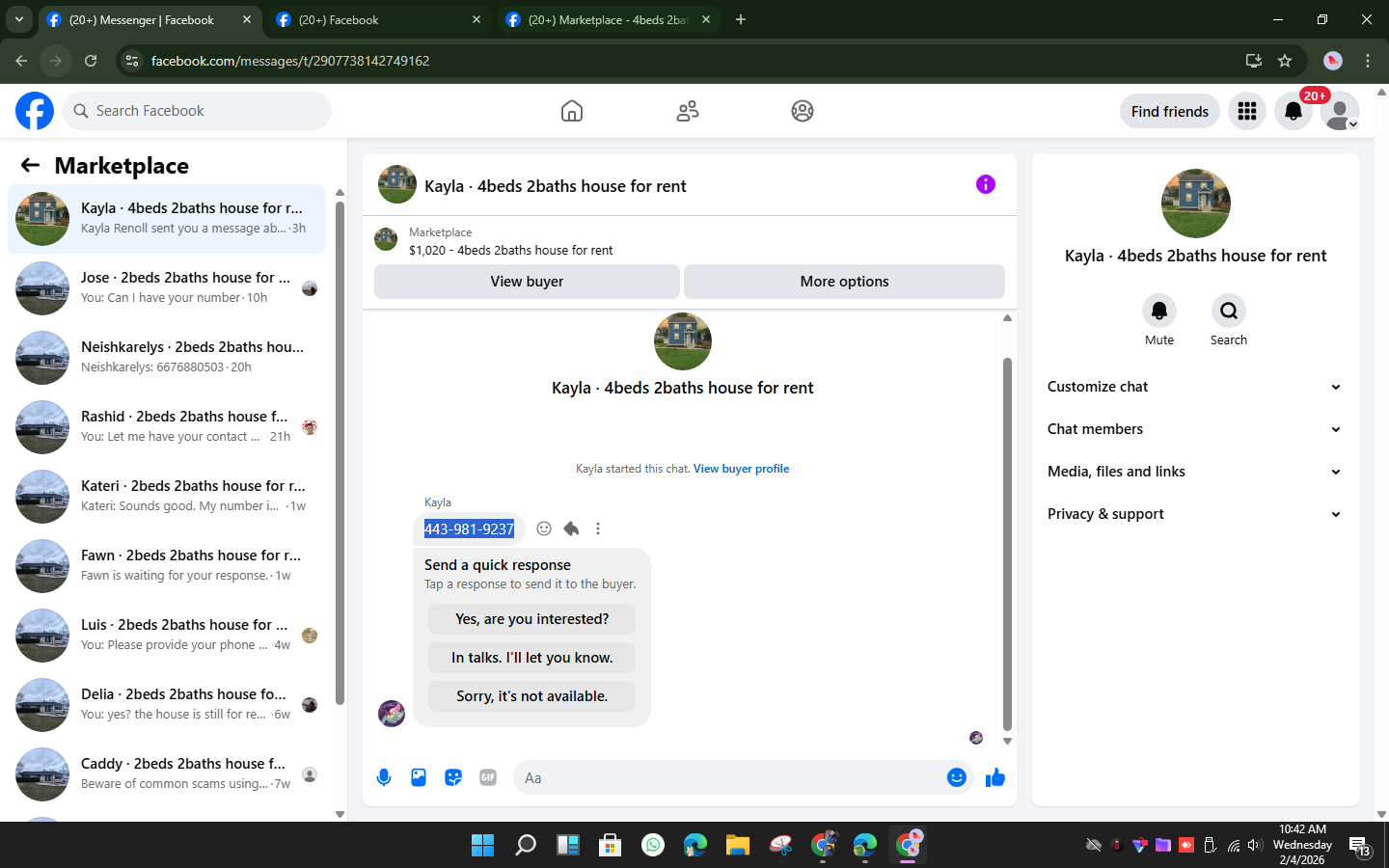Open Fawn conversation waiting for response
The width and height of the screenshot is (1389, 868).
click(x=166, y=566)
